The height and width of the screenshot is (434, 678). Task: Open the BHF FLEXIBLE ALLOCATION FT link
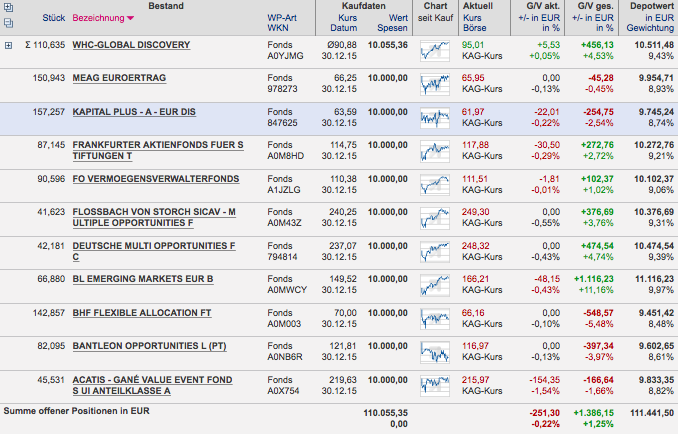click(x=142, y=313)
